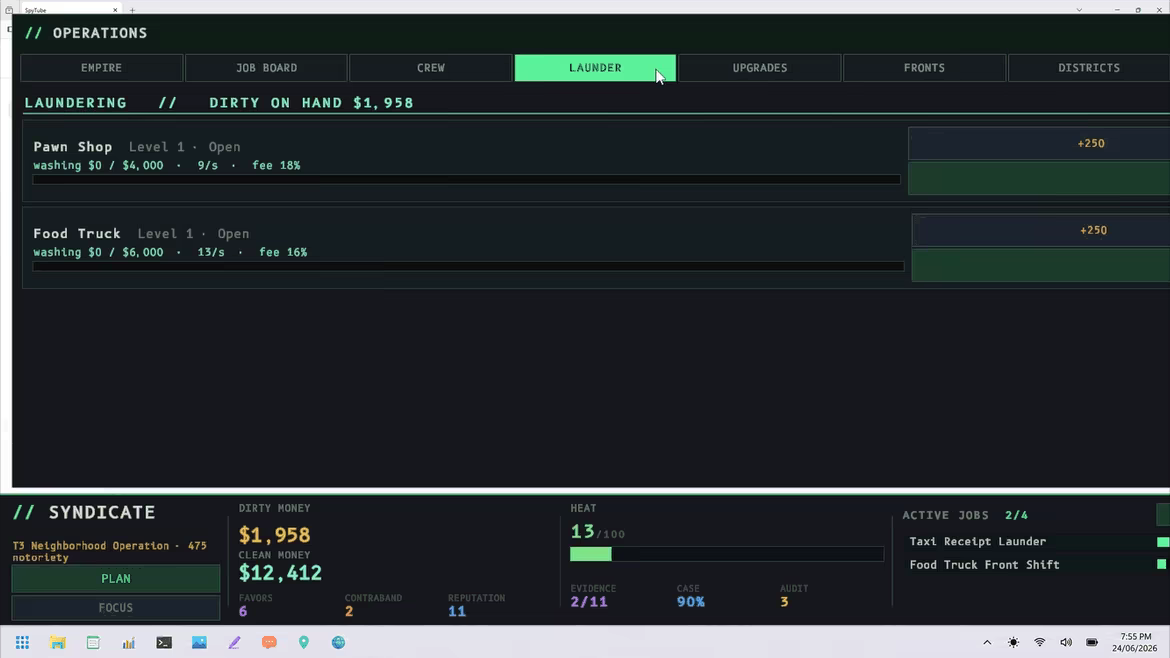Screen dimensions: 1170x658
Task: Open Wi-Fi network settings in tray
Action: point(1039,642)
